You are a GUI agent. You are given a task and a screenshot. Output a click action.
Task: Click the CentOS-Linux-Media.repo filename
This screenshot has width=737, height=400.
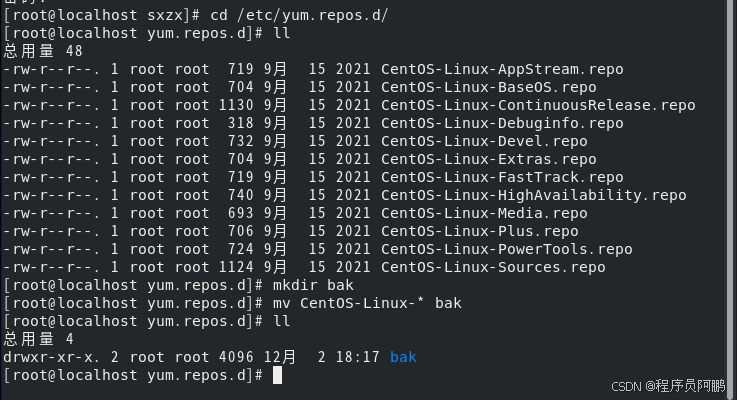(484, 213)
